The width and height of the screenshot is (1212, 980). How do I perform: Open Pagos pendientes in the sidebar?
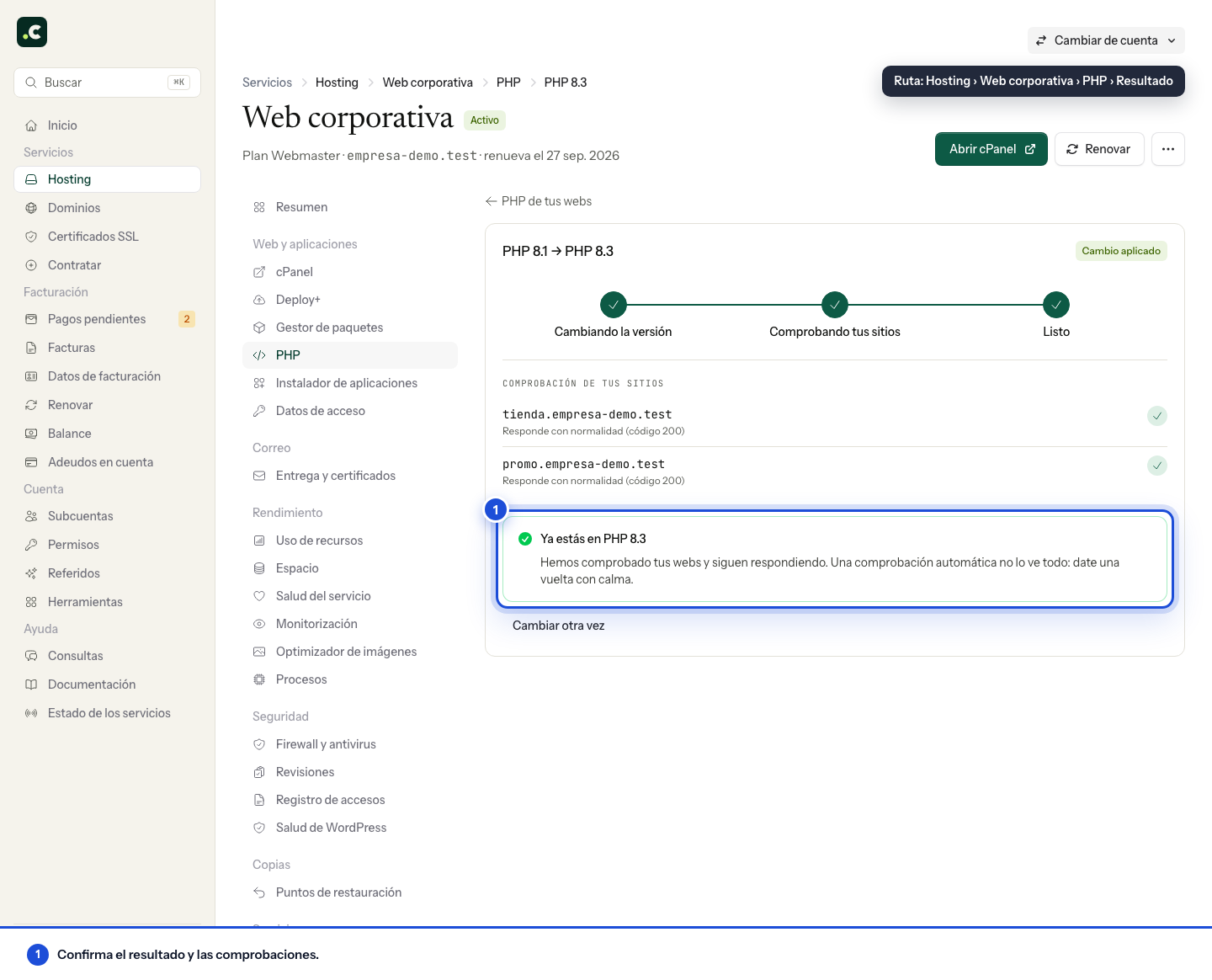[x=107, y=319]
